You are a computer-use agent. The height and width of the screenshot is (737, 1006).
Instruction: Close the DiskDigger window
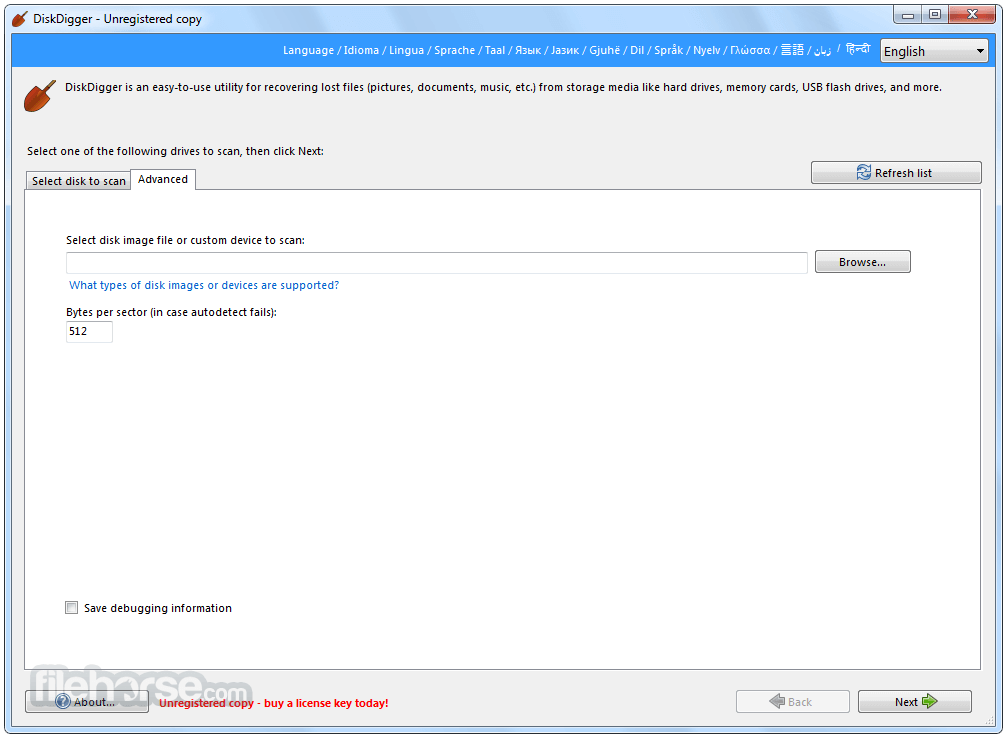(x=972, y=15)
